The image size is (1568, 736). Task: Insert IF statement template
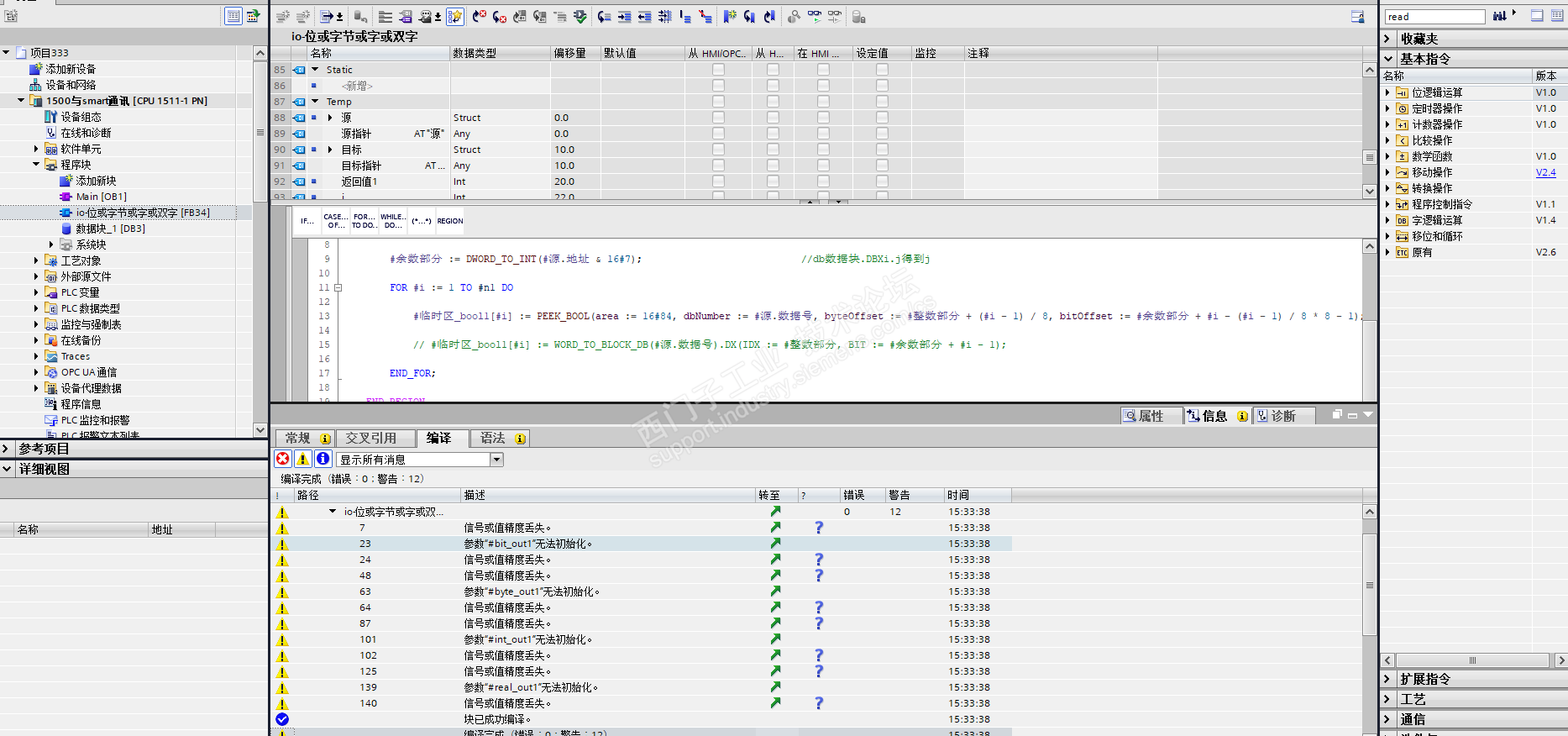(307, 221)
